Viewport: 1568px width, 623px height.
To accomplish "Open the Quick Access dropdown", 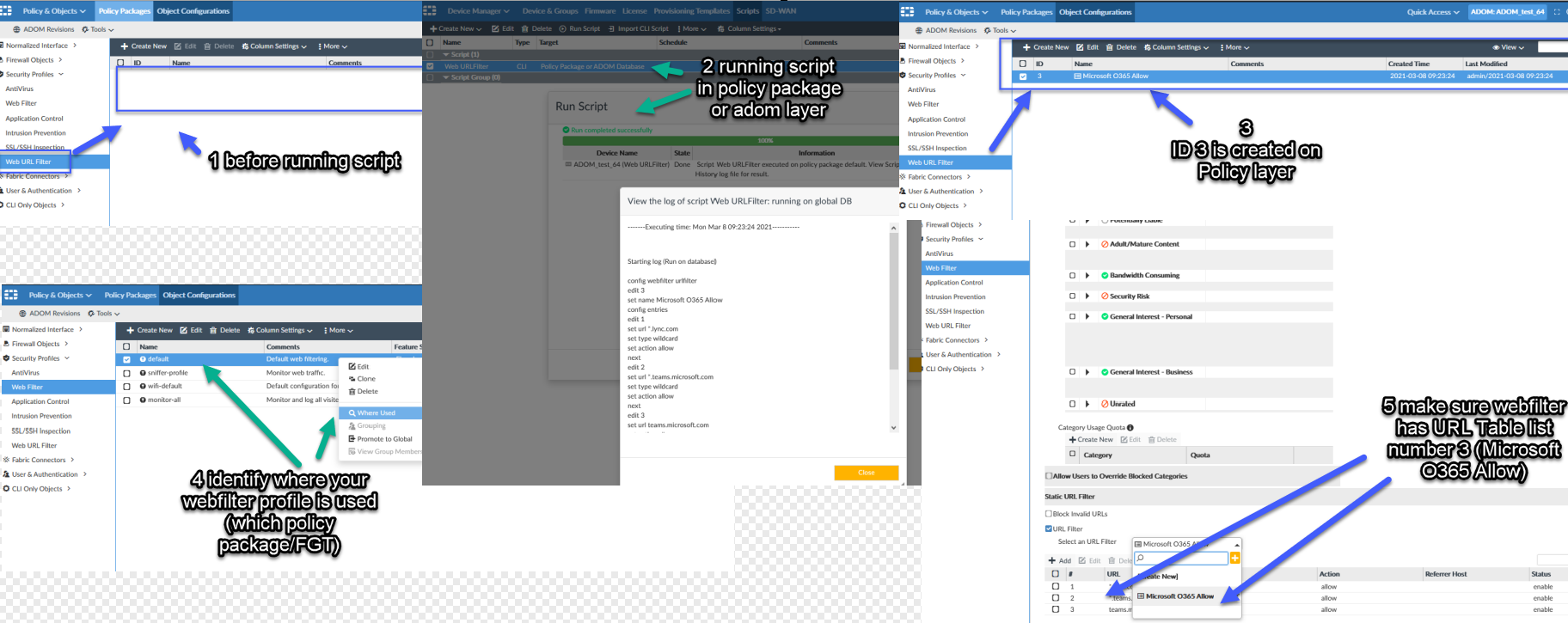I will click(x=1433, y=12).
